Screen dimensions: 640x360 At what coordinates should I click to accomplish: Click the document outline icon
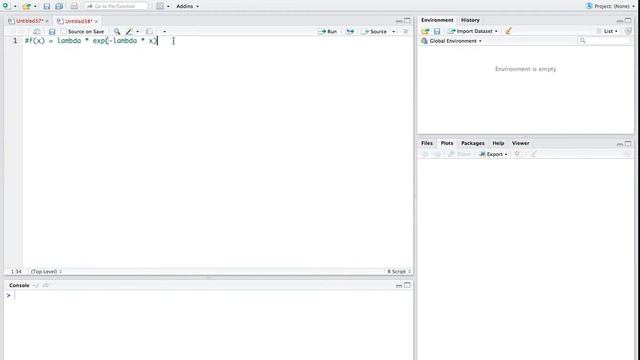pyautogui.click(x=405, y=31)
